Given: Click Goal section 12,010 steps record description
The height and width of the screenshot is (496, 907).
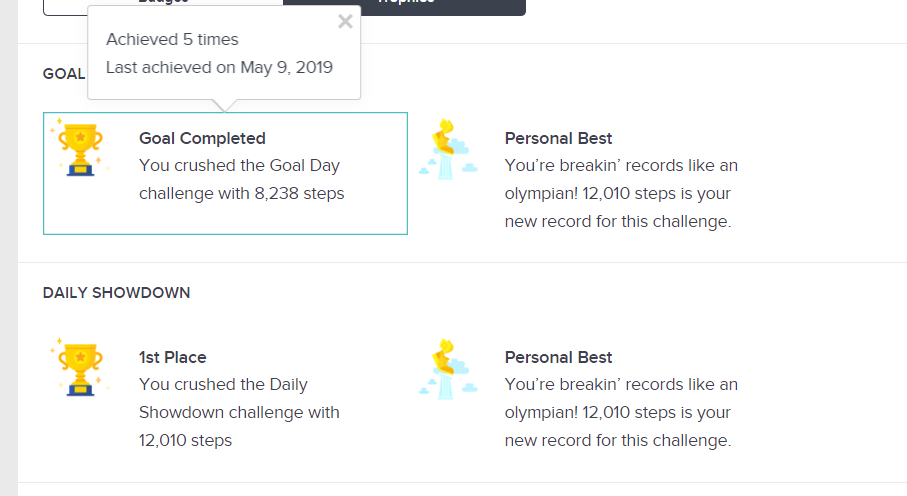Looking at the screenshot, I should click(x=621, y=193).
